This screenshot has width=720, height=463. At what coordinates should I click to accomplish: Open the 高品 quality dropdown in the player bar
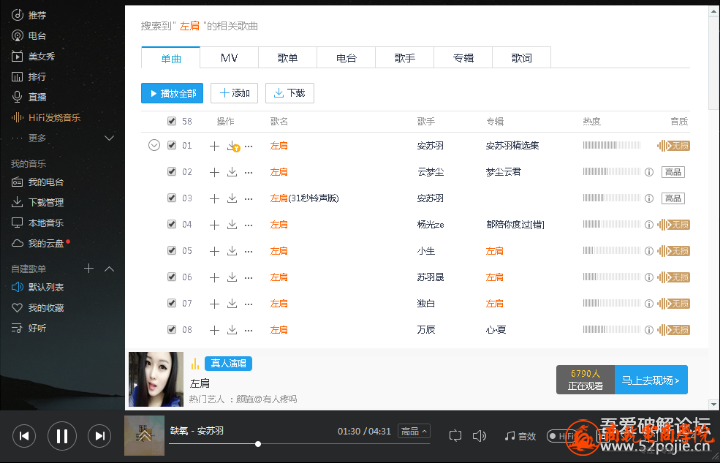[x=414, y=431]
